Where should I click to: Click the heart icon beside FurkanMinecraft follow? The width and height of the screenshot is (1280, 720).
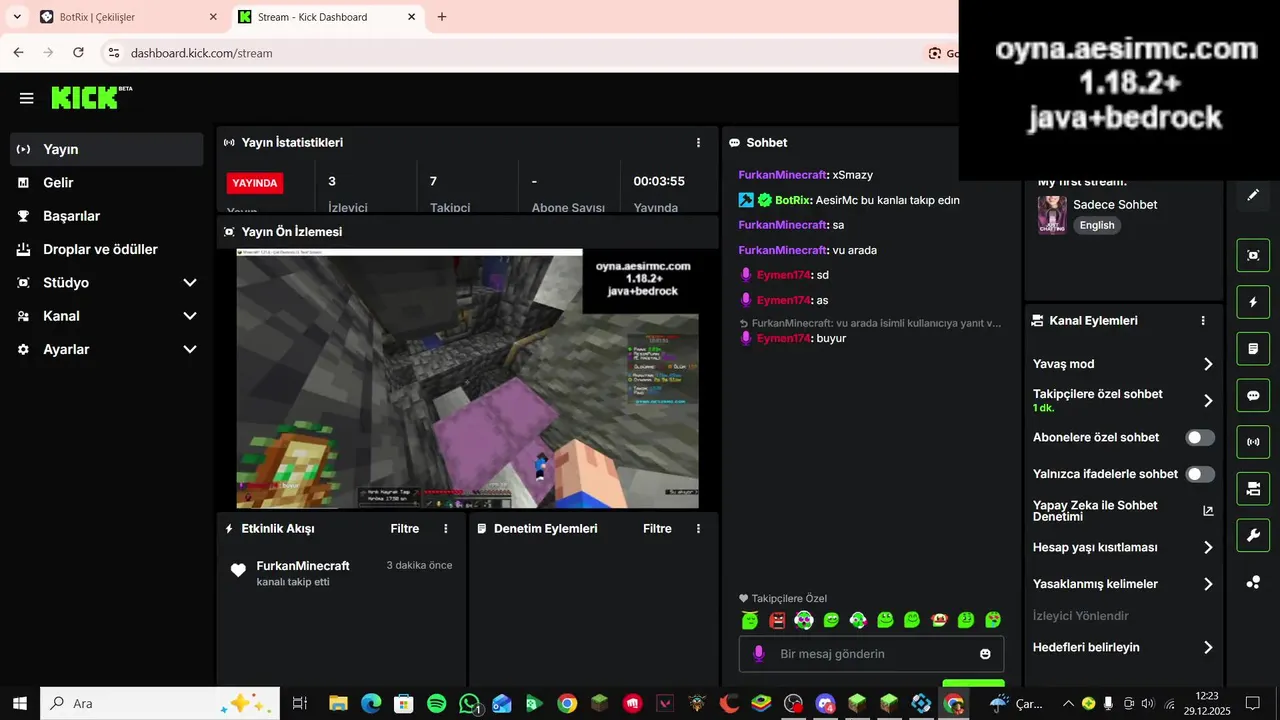point(238,571)
